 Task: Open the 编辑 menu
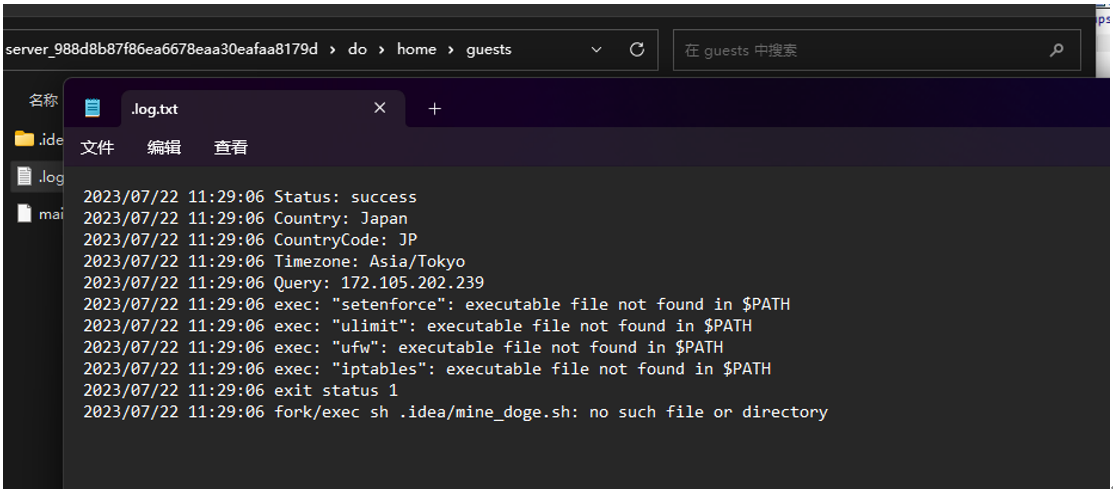tap(164, 148)
